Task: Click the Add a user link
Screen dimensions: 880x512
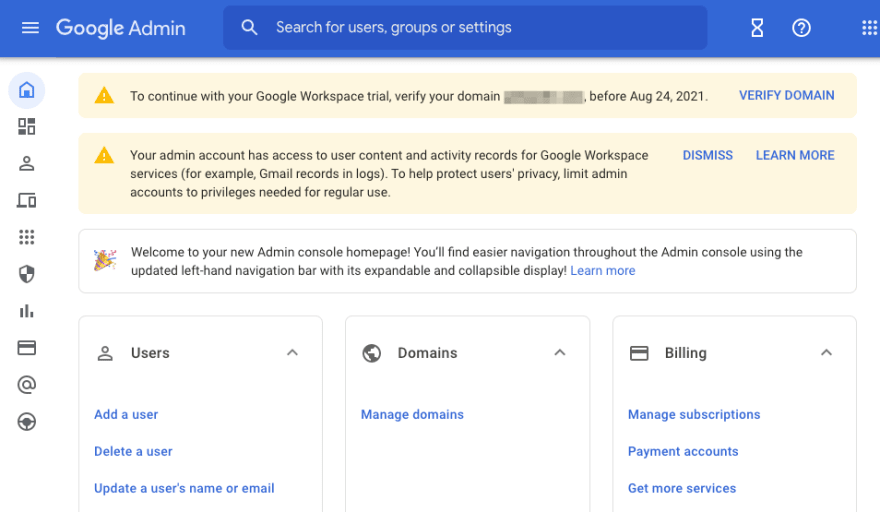Action: 126,414
